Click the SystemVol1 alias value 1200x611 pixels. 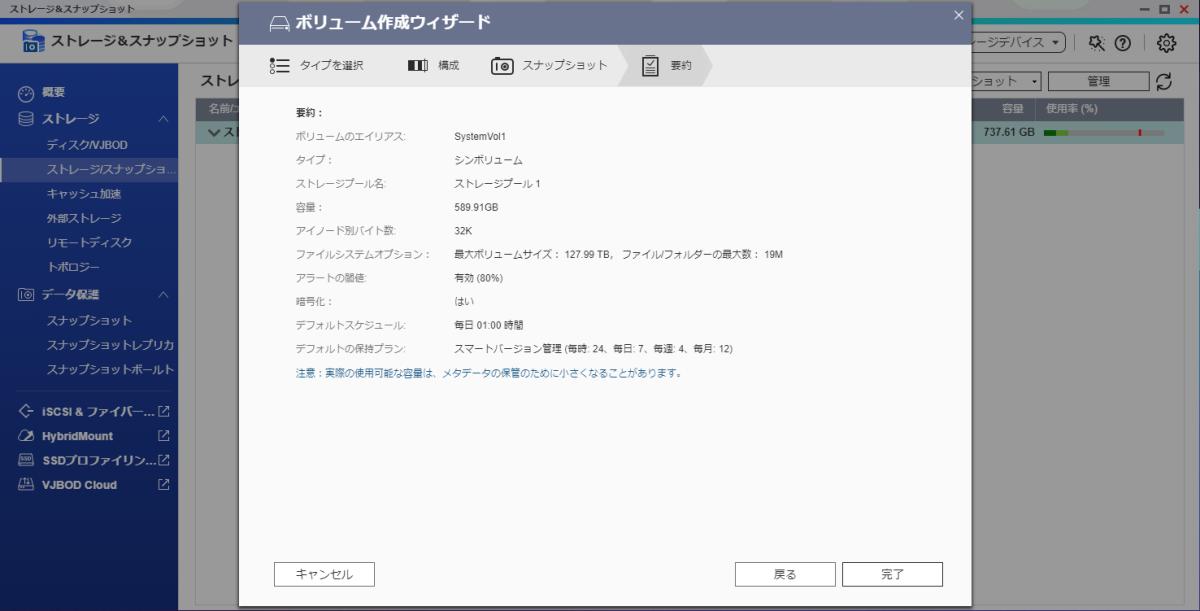(481, 136)
